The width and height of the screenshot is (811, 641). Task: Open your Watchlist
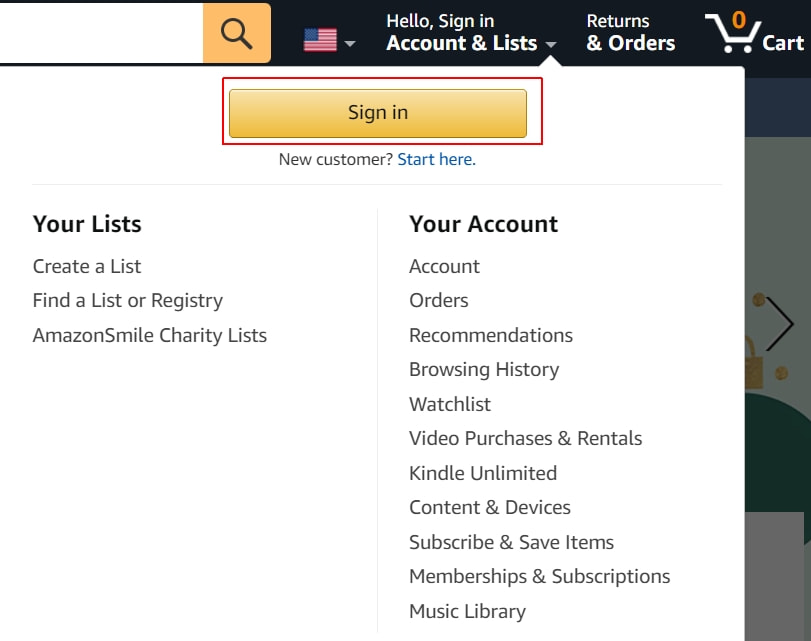(x=450, y=404)
